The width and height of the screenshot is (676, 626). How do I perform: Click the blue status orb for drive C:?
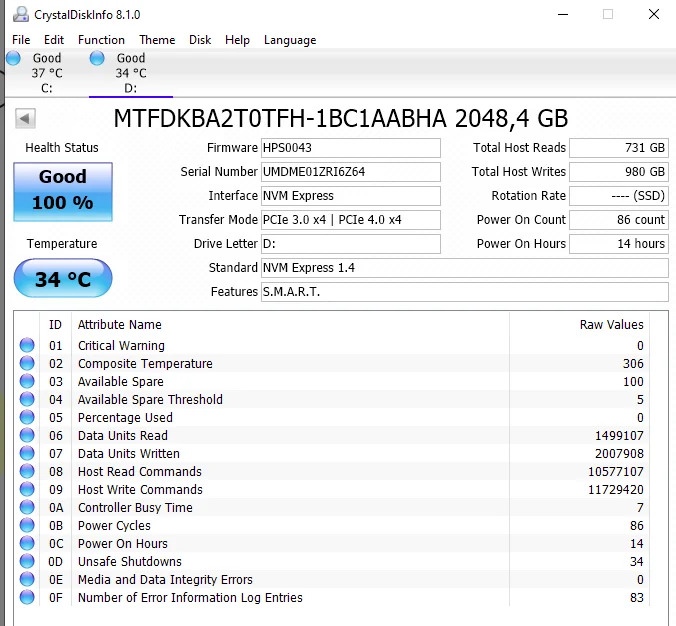coord(13,58)
